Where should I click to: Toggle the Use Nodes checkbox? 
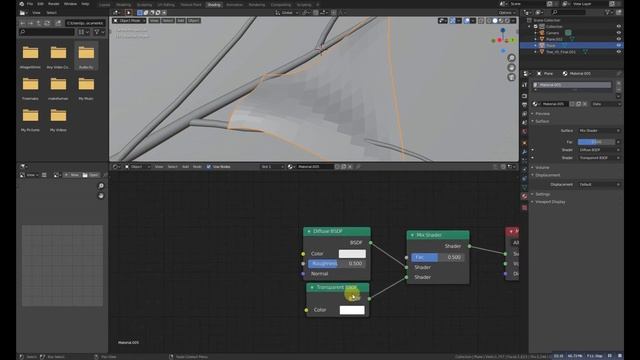tap(209, 167)
